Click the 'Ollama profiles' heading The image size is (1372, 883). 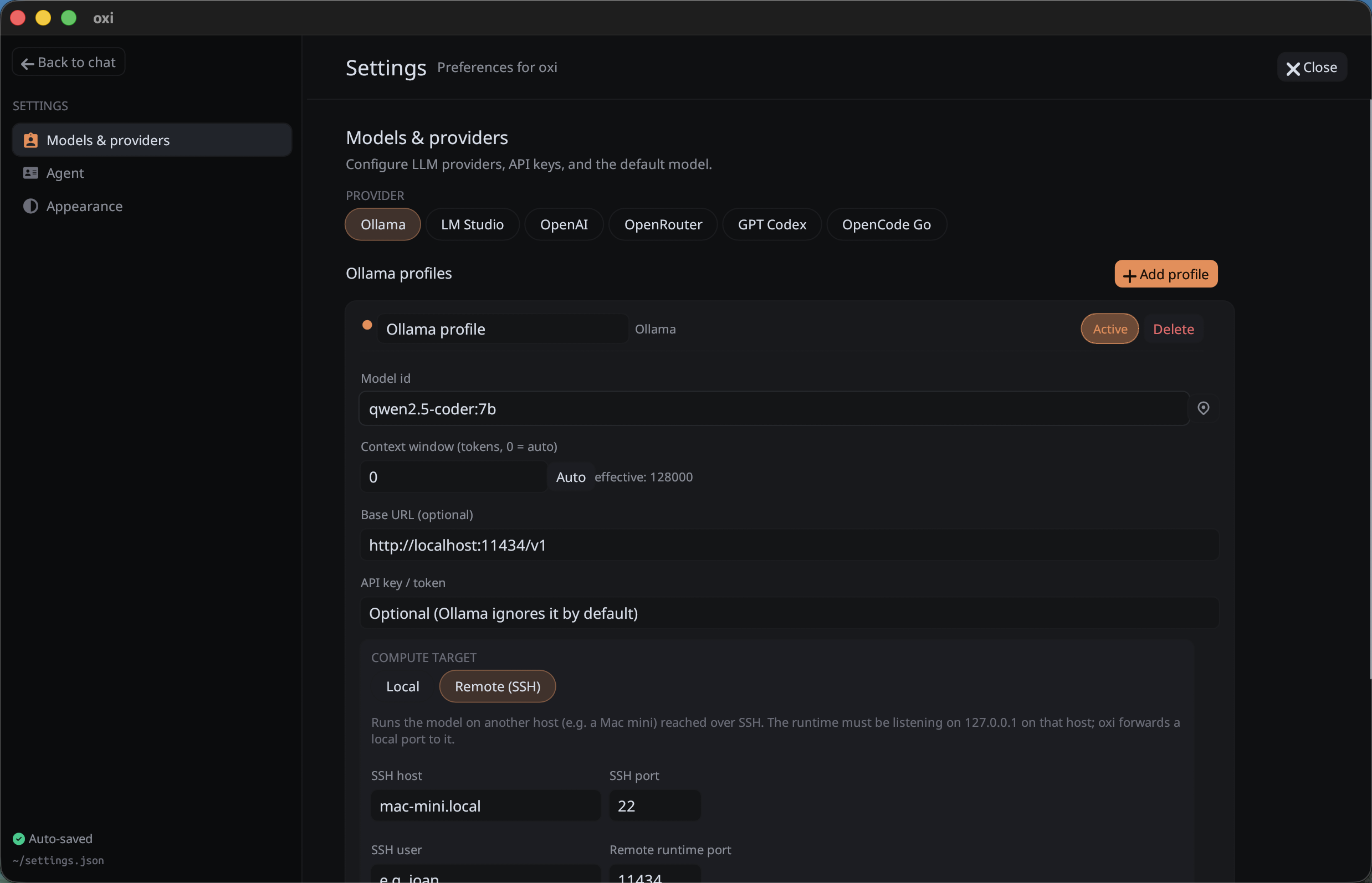tap(398, 273)
